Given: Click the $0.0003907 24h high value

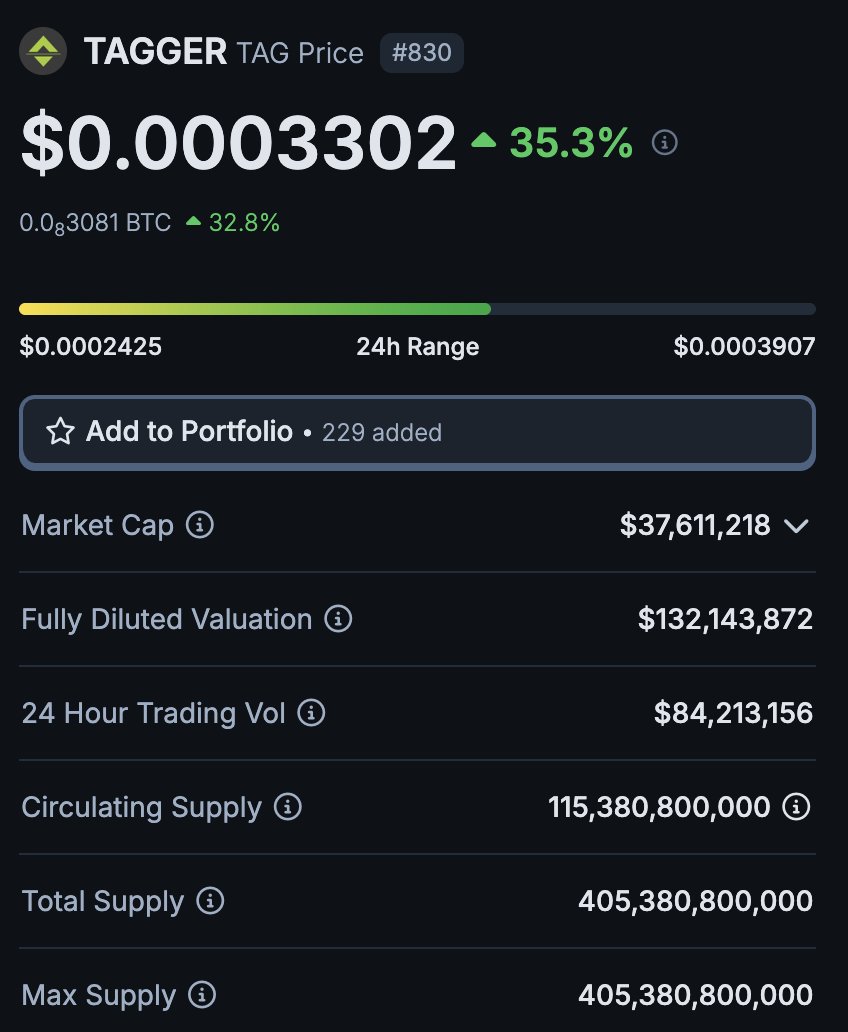Looking at the screenshot, I should [x=744, y=346].
